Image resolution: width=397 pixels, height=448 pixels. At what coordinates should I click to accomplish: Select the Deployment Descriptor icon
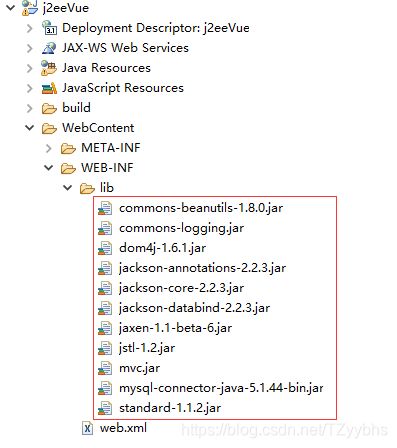pos(49,28)
